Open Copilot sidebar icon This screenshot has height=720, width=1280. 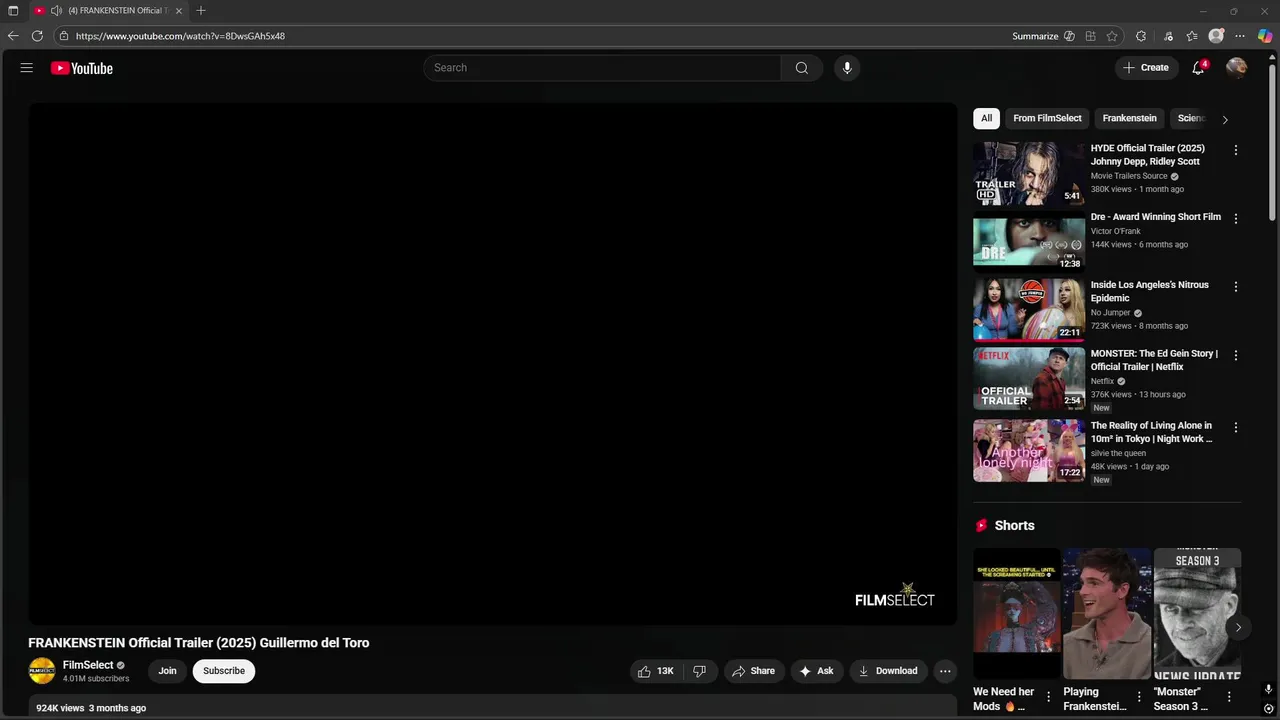1265,36
